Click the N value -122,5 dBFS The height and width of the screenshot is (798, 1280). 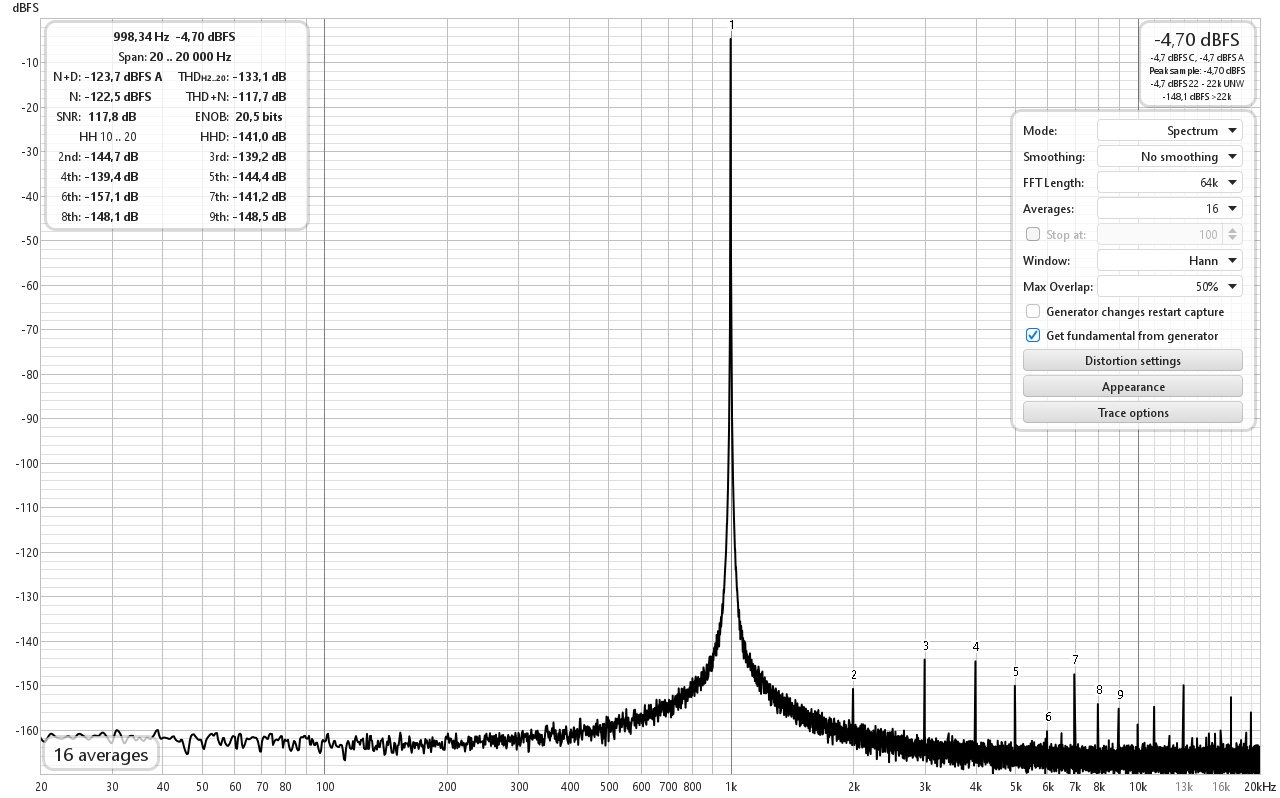118,97
